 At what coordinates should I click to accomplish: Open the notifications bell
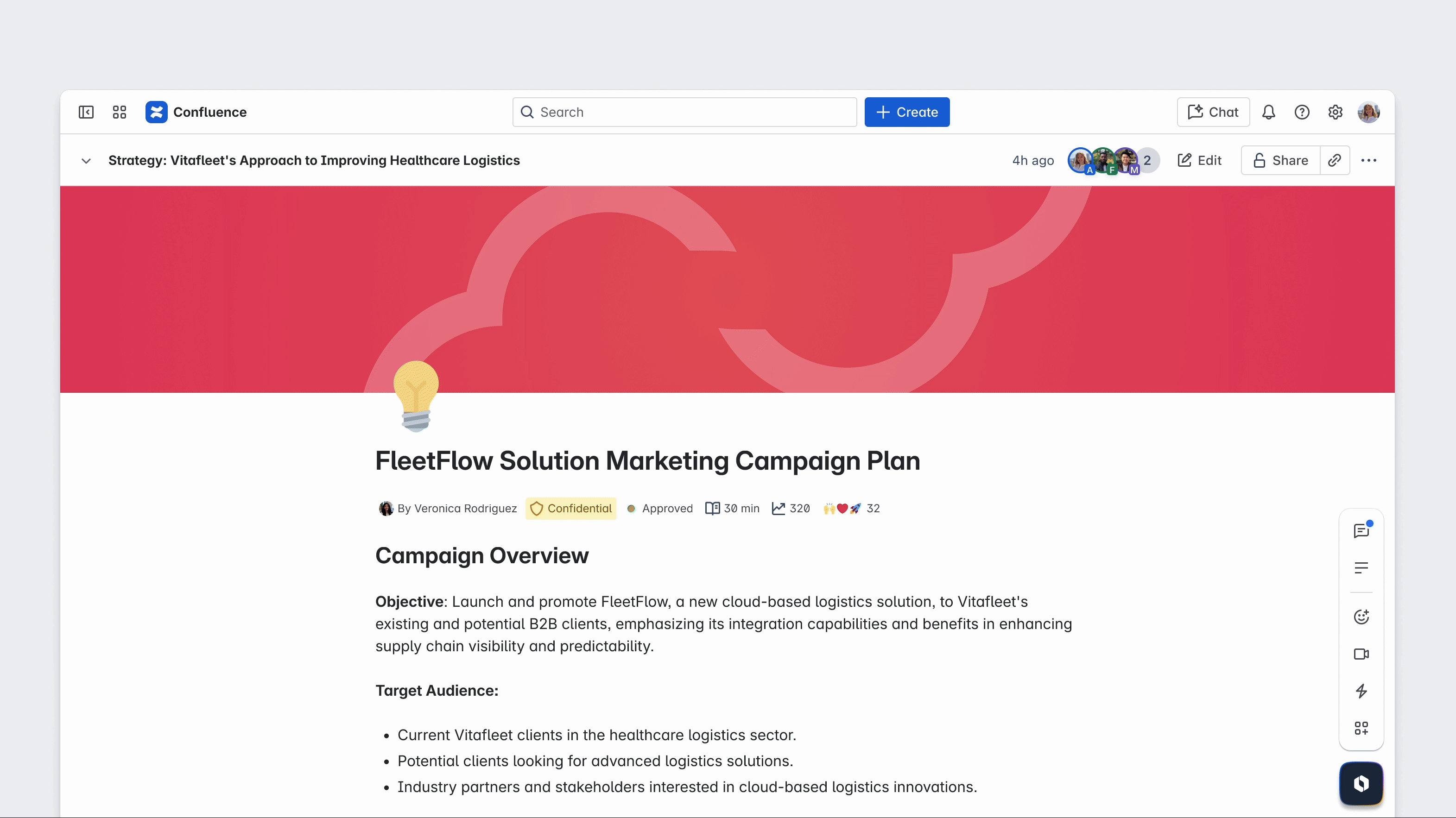(x=1268, y=112)
